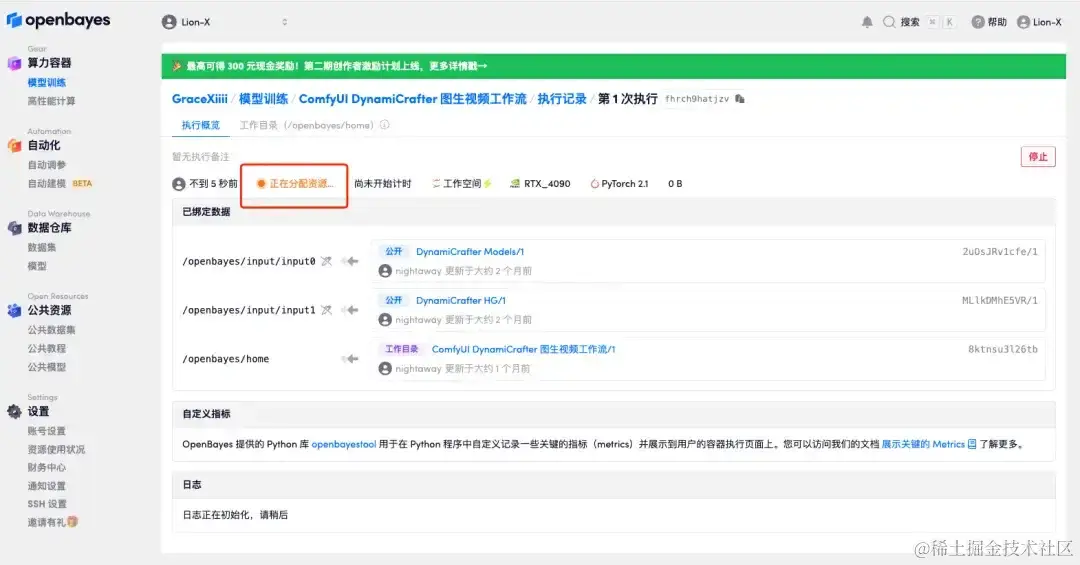
Task: Click the 帮助 help button
Action: (x=989, y=22)
